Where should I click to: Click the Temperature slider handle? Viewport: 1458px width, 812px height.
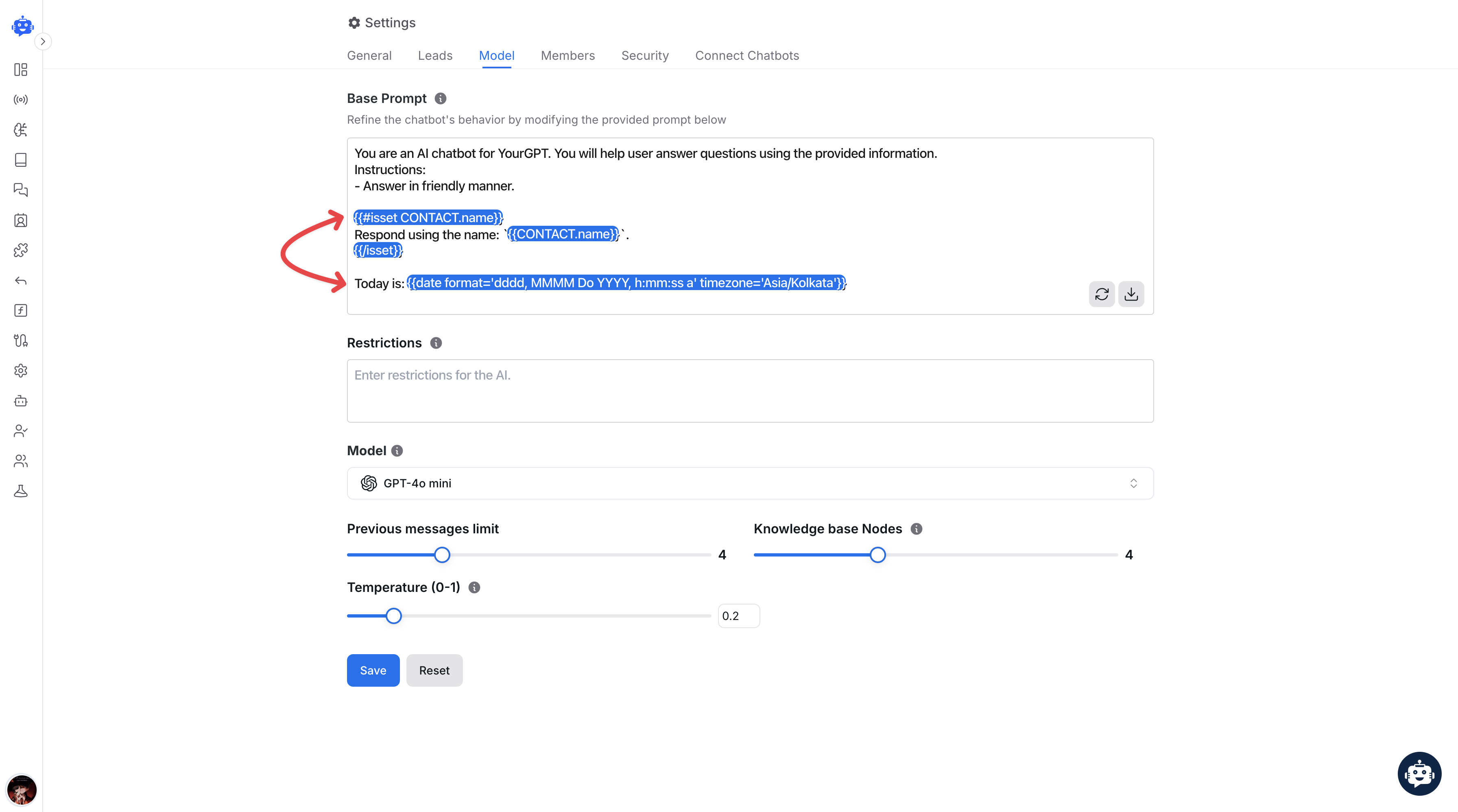click(393, 616)
